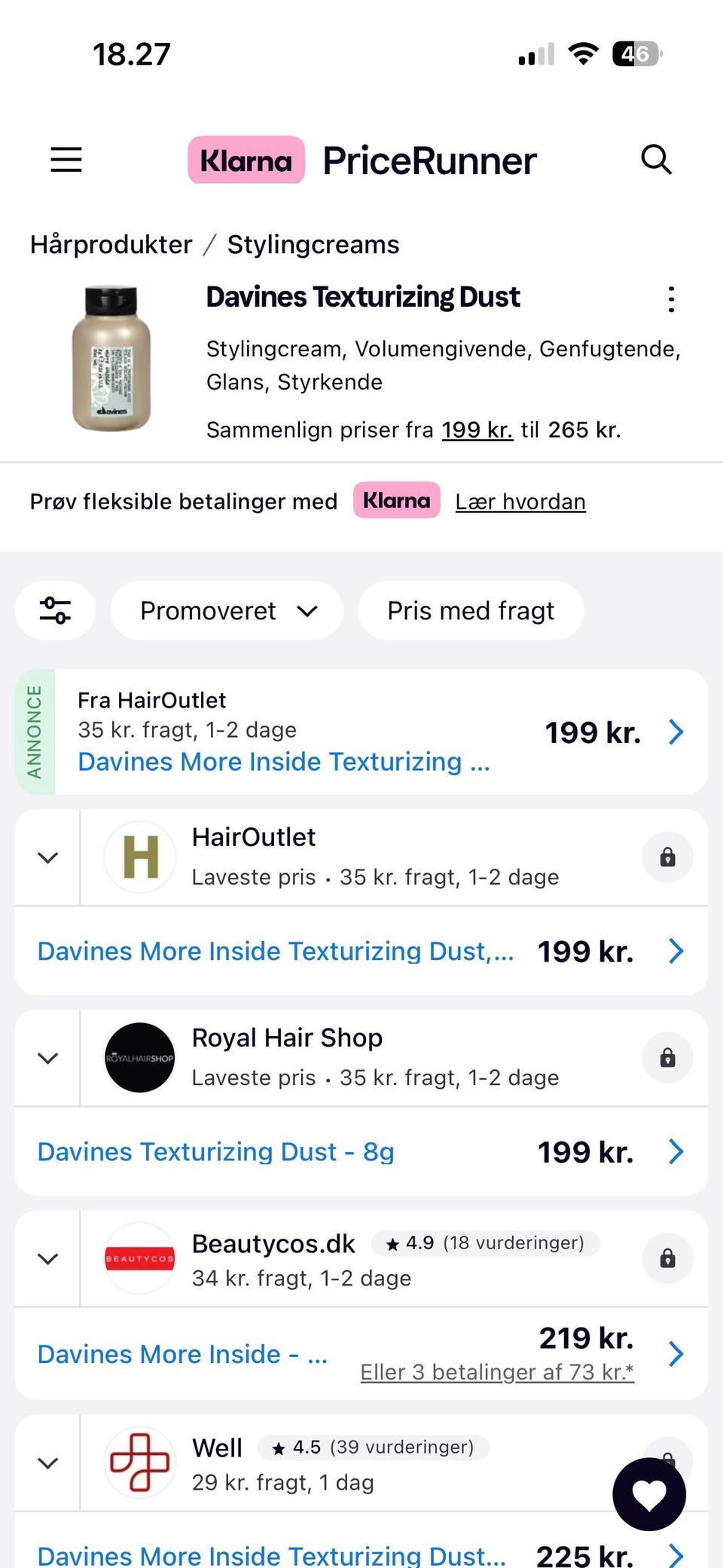Open the Lær hvordan link
Screen dimensions: 723x1568
(520, 502)
